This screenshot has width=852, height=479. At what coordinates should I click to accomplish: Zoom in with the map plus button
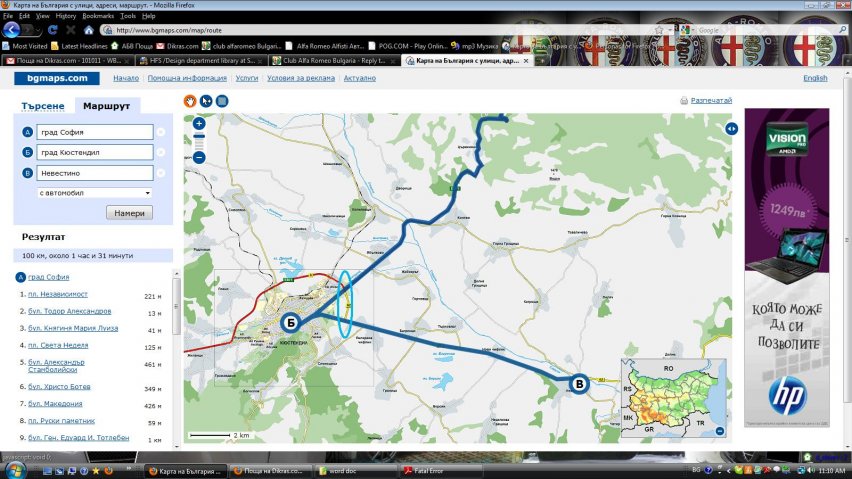[199, 123]
